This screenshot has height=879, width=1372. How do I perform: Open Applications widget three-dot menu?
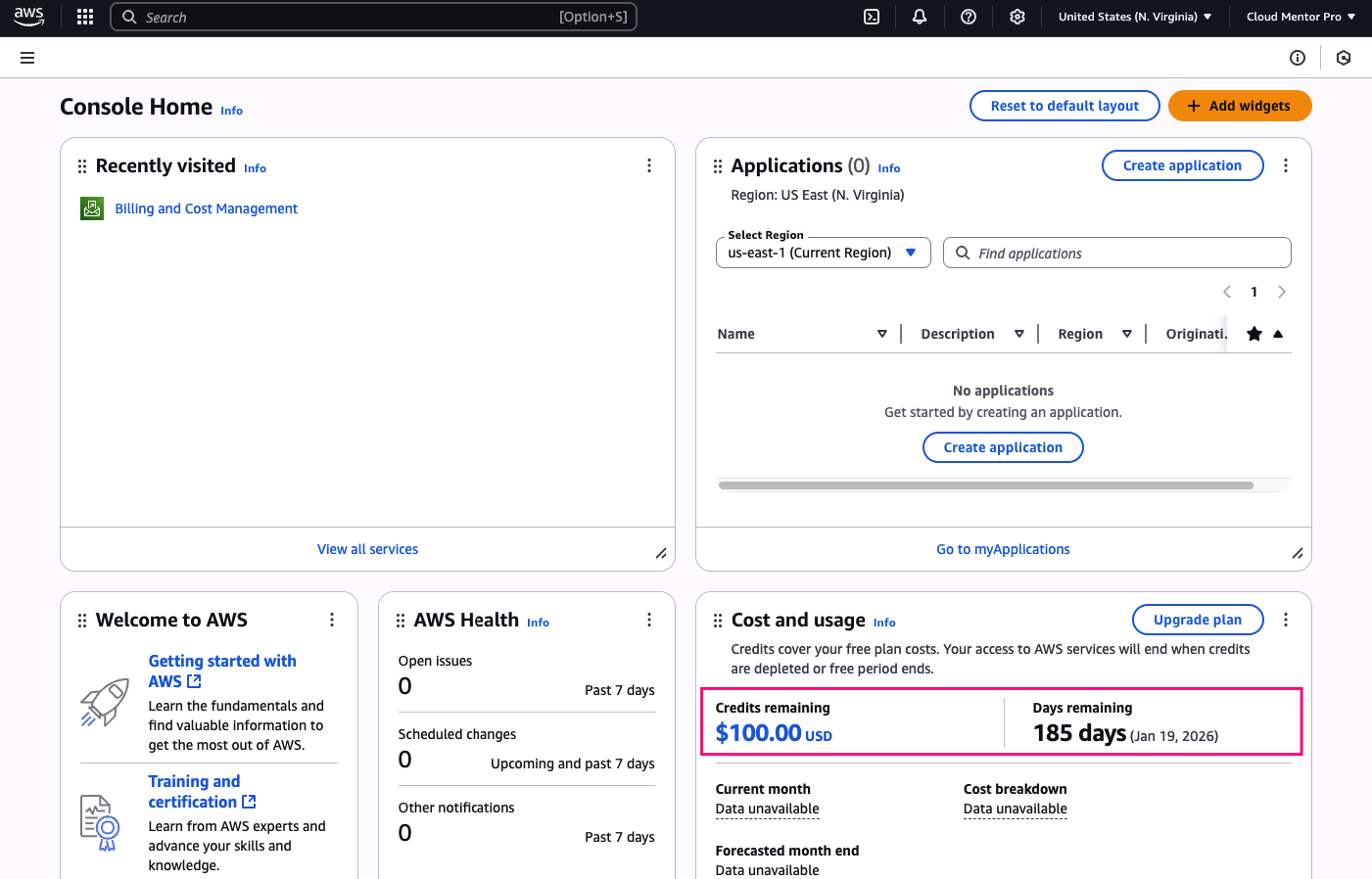[x=1286, y=165]
